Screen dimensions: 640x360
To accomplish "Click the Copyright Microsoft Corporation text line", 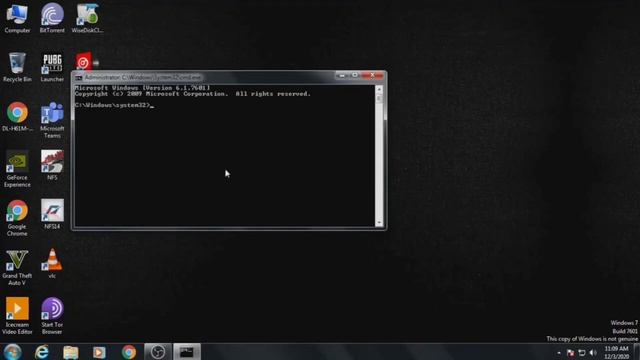I will (x=192, y=94).
